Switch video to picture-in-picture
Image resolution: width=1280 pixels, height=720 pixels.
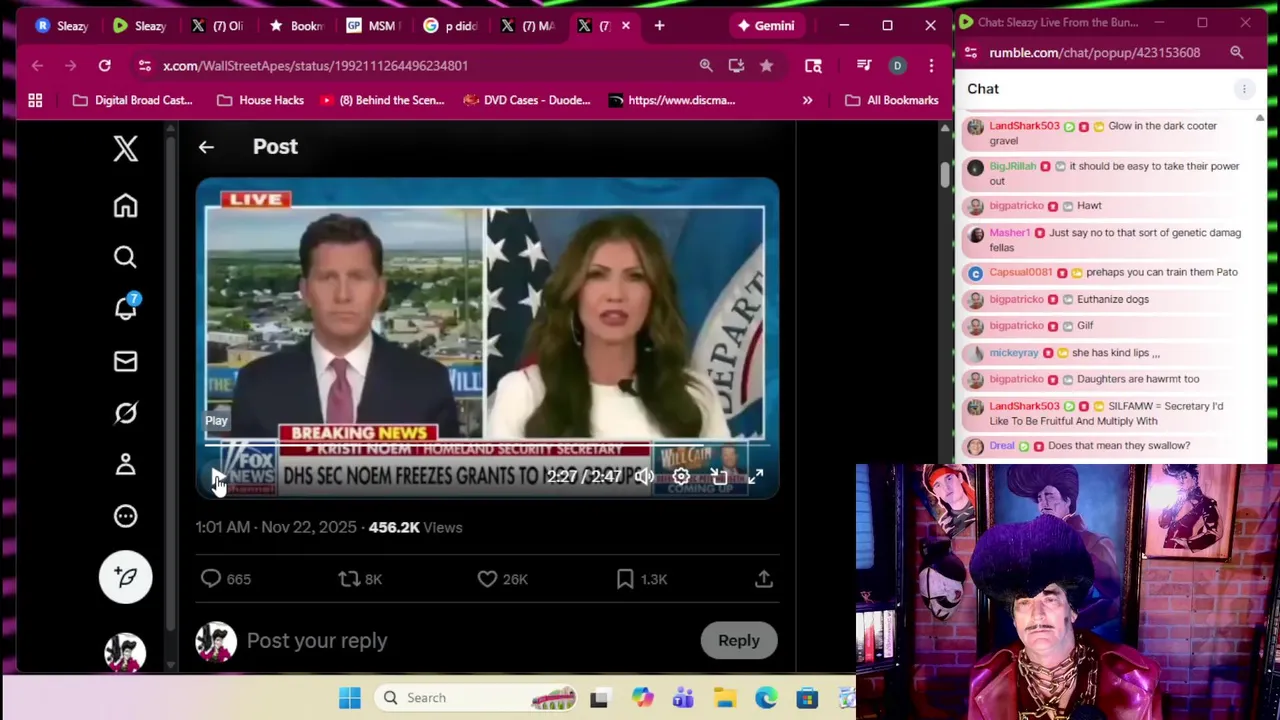point(718,477)
